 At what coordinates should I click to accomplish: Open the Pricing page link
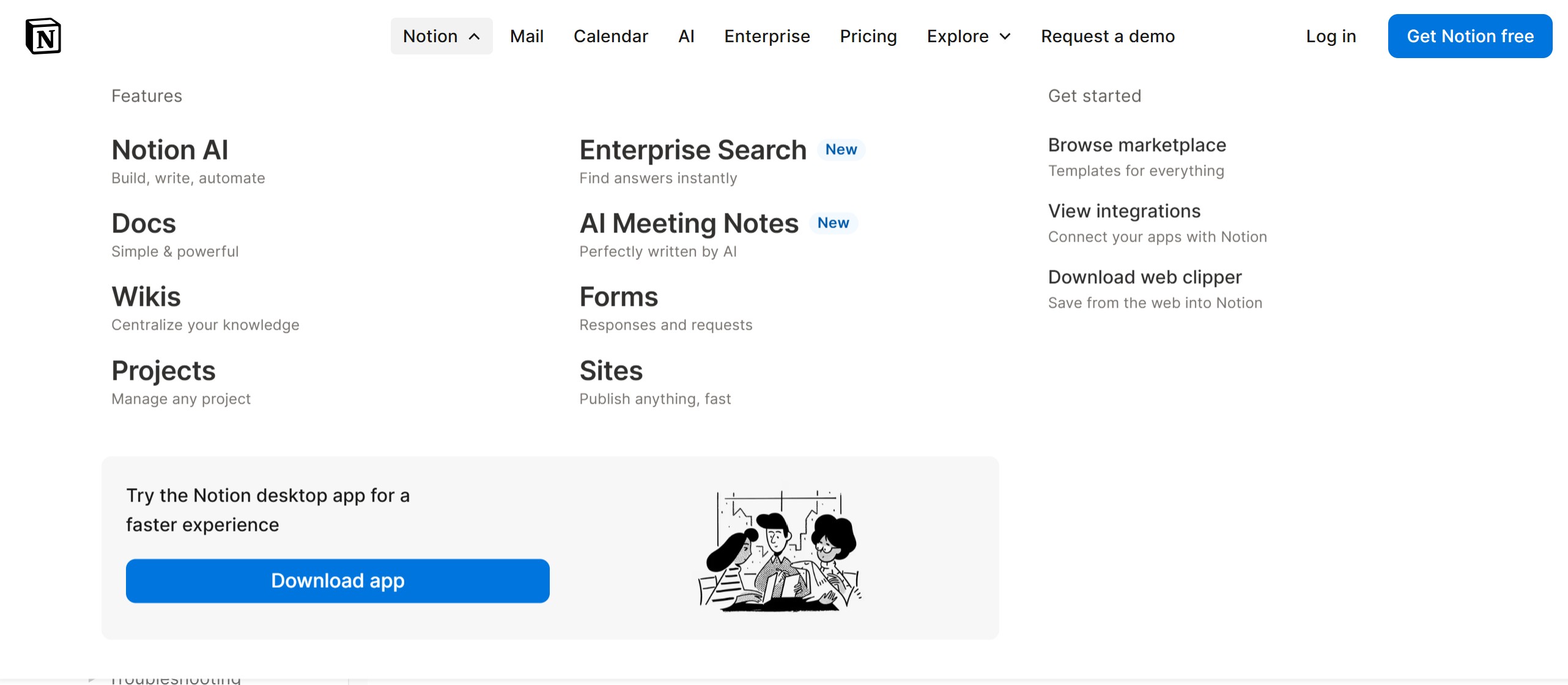click(868, 36)
